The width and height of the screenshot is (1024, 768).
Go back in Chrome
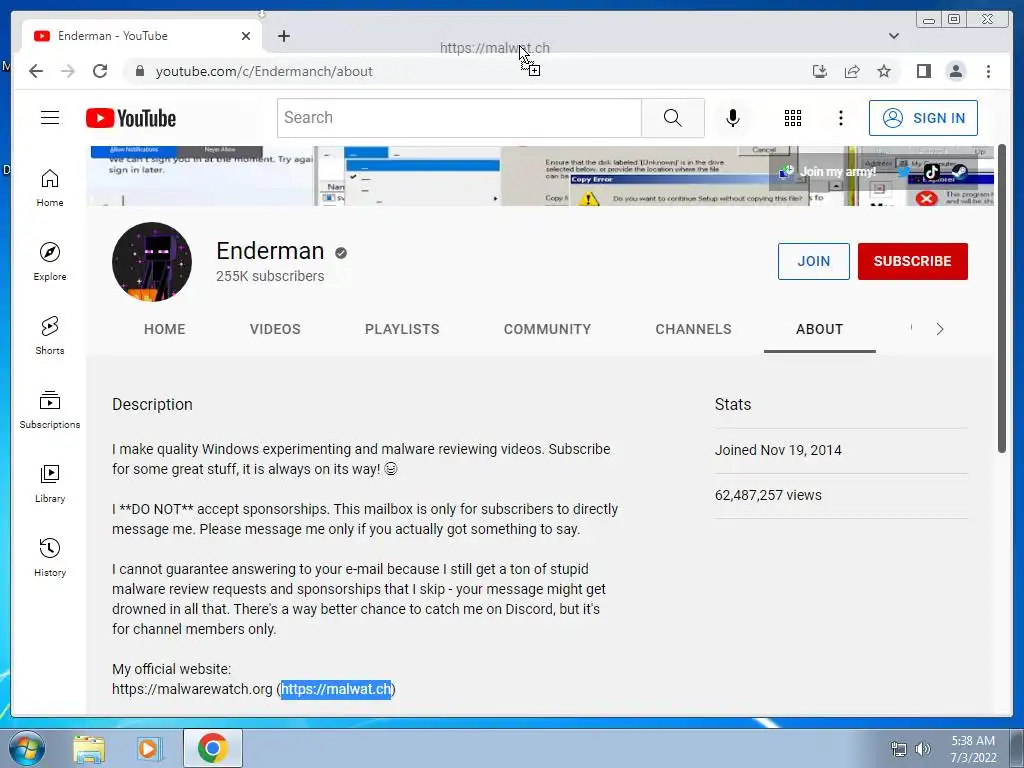tap(36, 71)
